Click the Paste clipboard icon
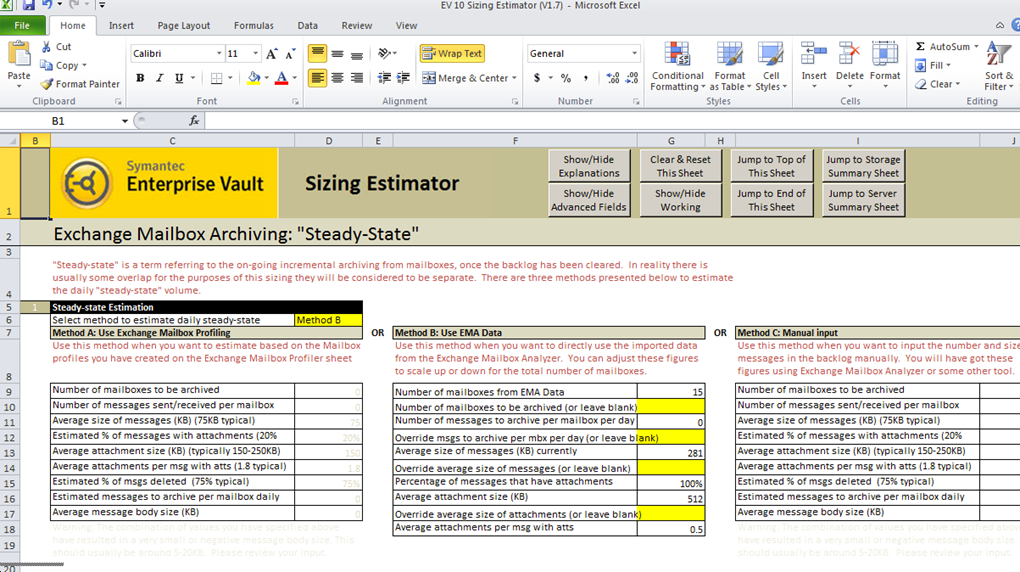The height and width of the screenshot is (572, 1020). pos(19,55)
